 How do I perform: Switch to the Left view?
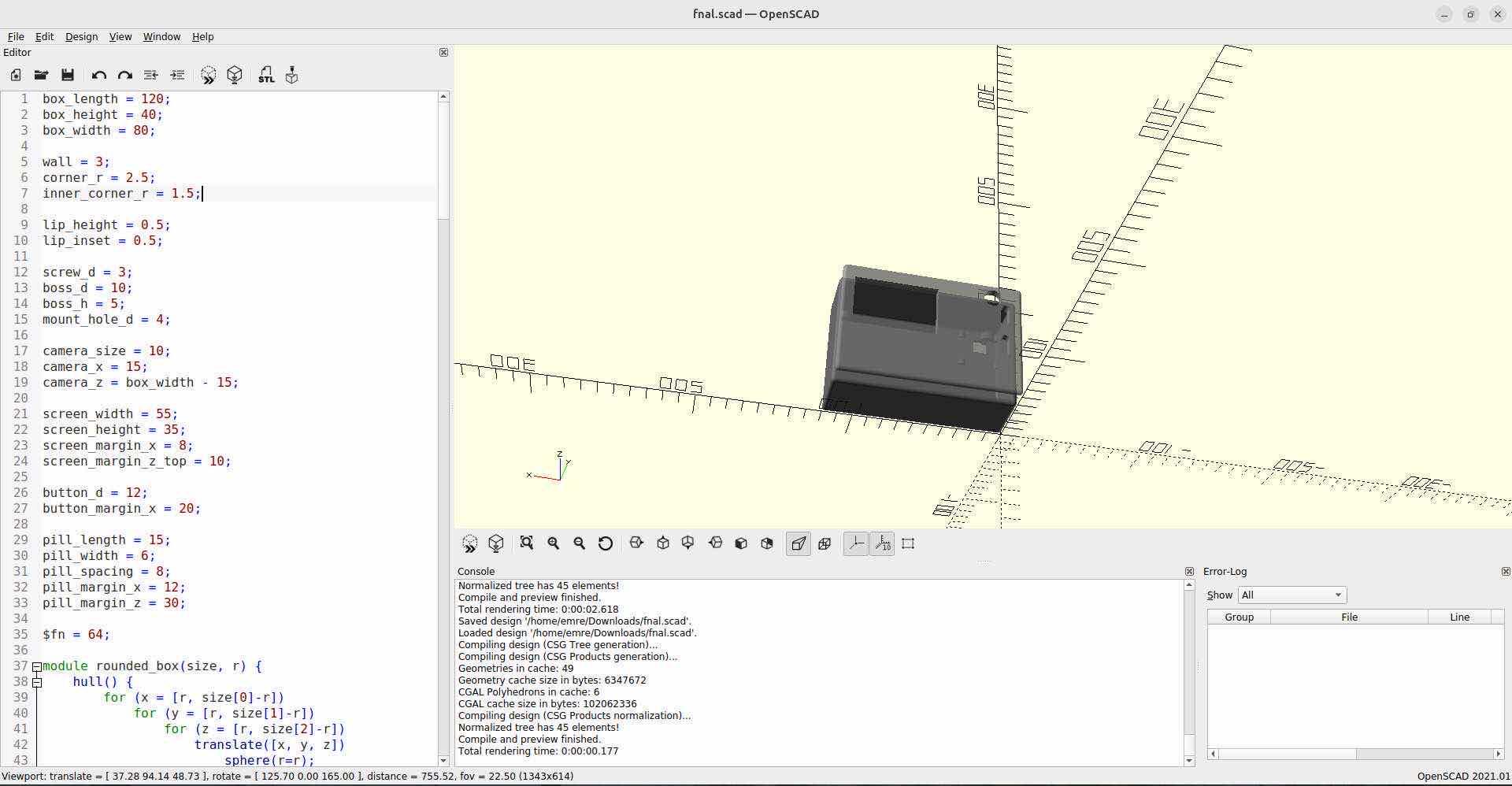pyautogui.click(x=715, y=543)
